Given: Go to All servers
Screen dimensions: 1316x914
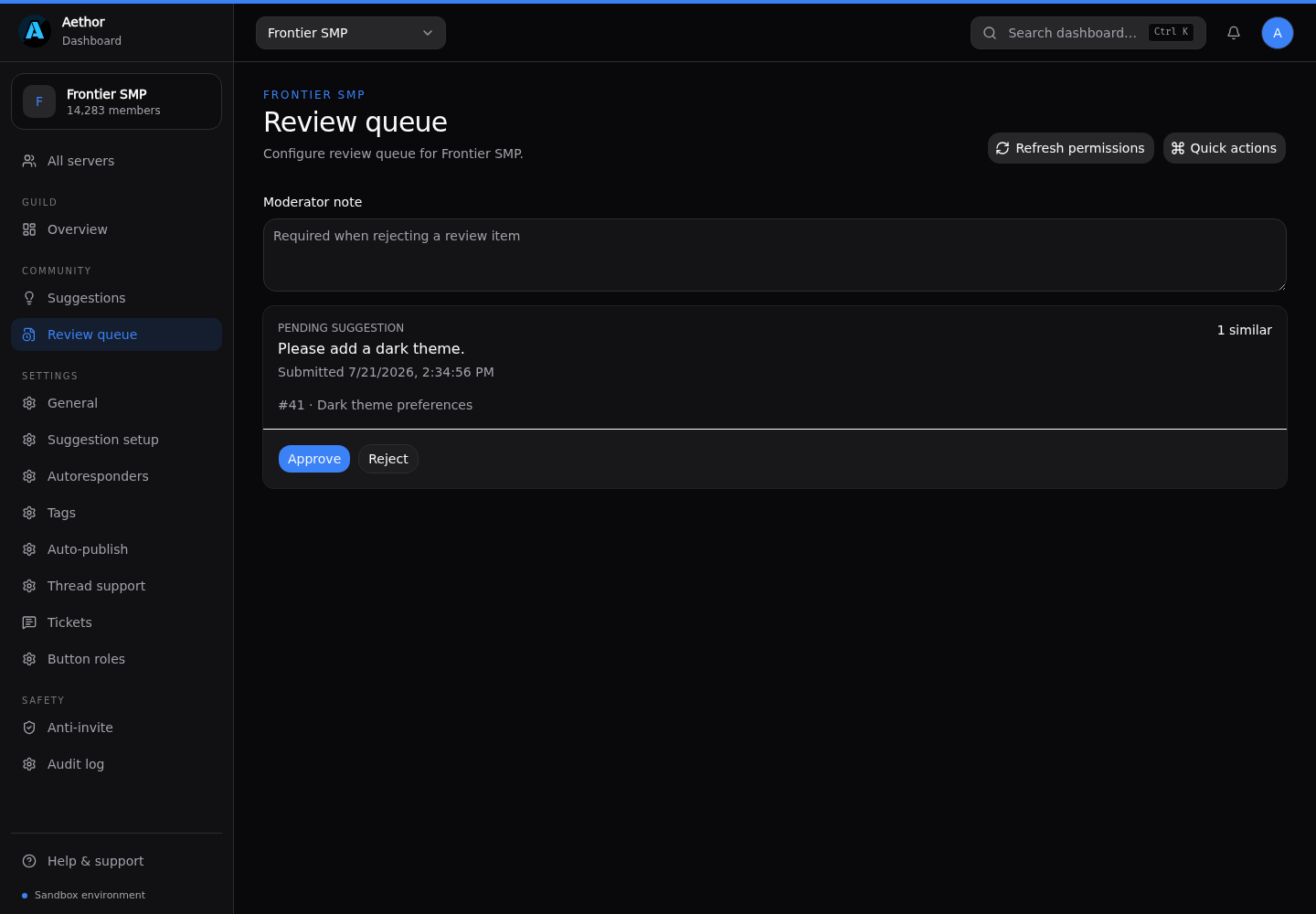Looking at the screenshot, I should pyautogui.click(x=116, y=161).
